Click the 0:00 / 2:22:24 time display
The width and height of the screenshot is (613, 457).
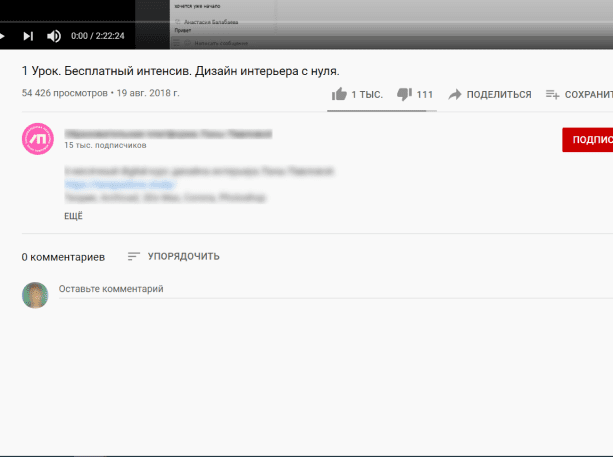coord(98,36)
